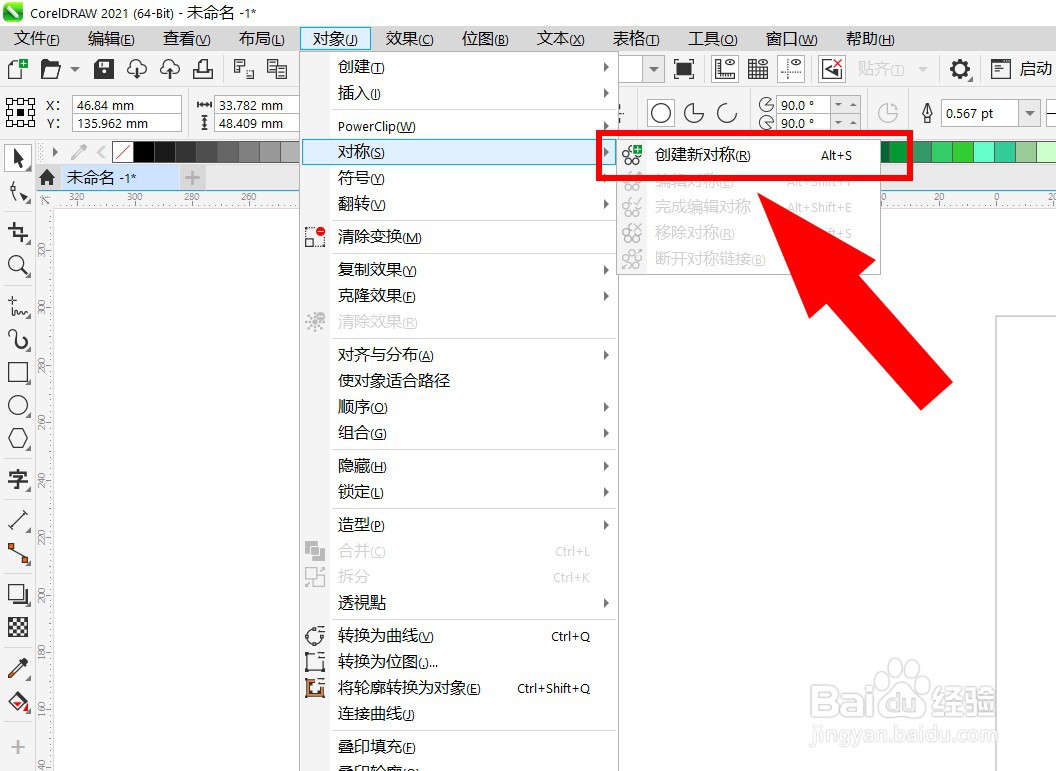Click the New document icon
Image resolution: width=1056 pixels, height=771 pixels.
click(18, 69)
